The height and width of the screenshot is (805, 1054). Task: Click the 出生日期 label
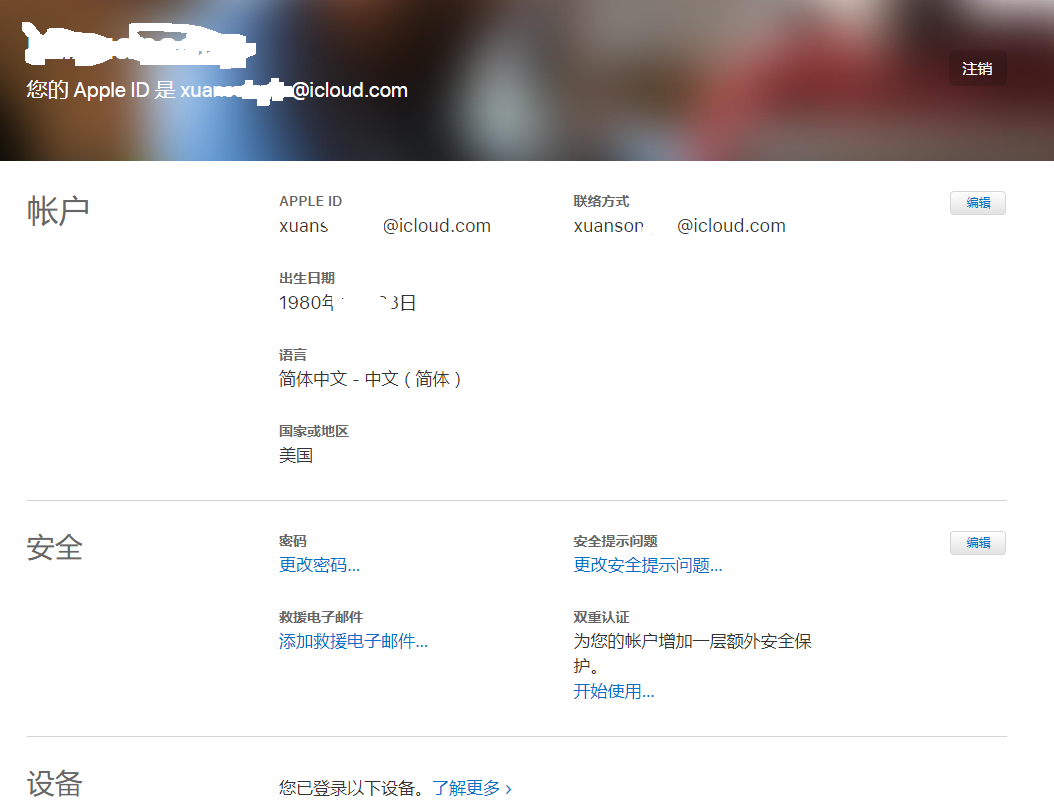(307, 278)
